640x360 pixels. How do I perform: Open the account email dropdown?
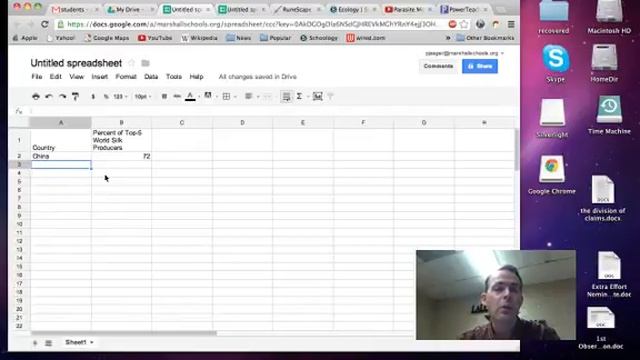point(464,53)
